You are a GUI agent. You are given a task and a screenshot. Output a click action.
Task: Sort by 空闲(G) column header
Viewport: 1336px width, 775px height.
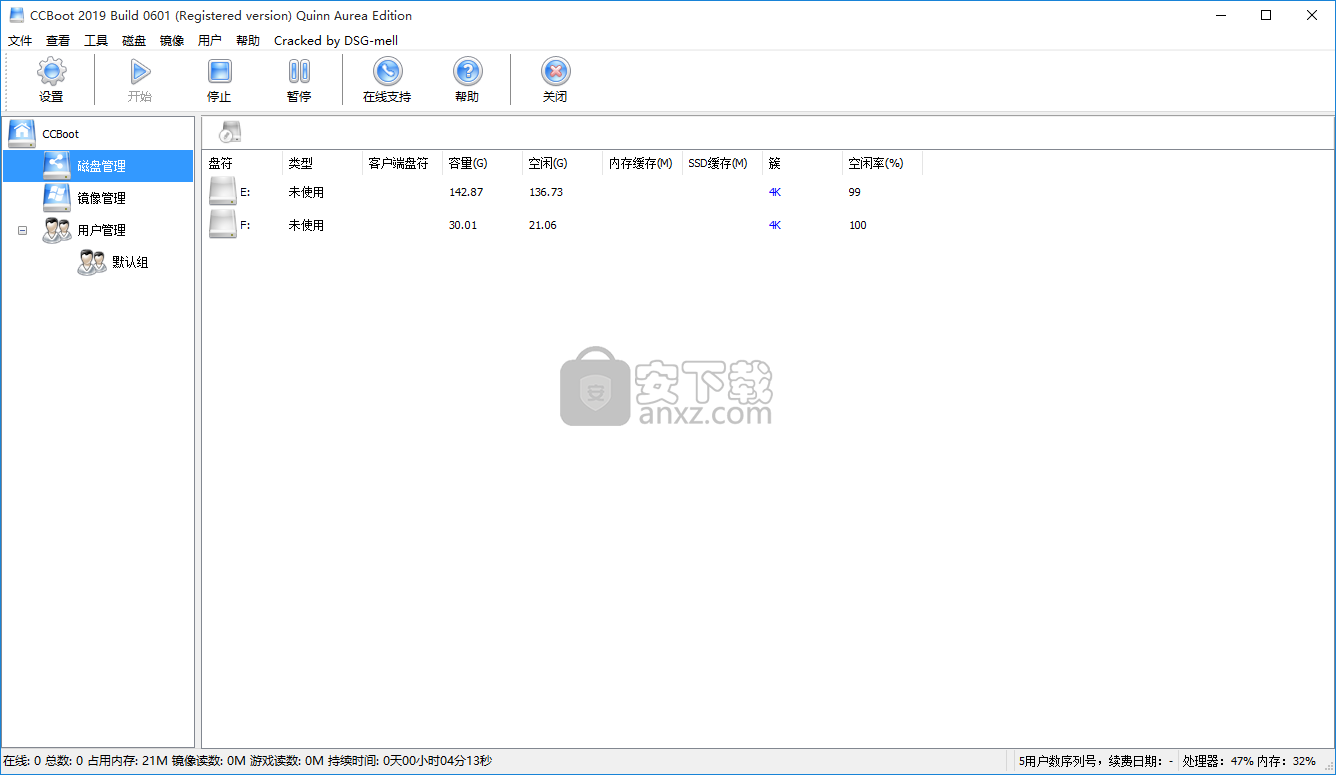[x=563, y=163]
